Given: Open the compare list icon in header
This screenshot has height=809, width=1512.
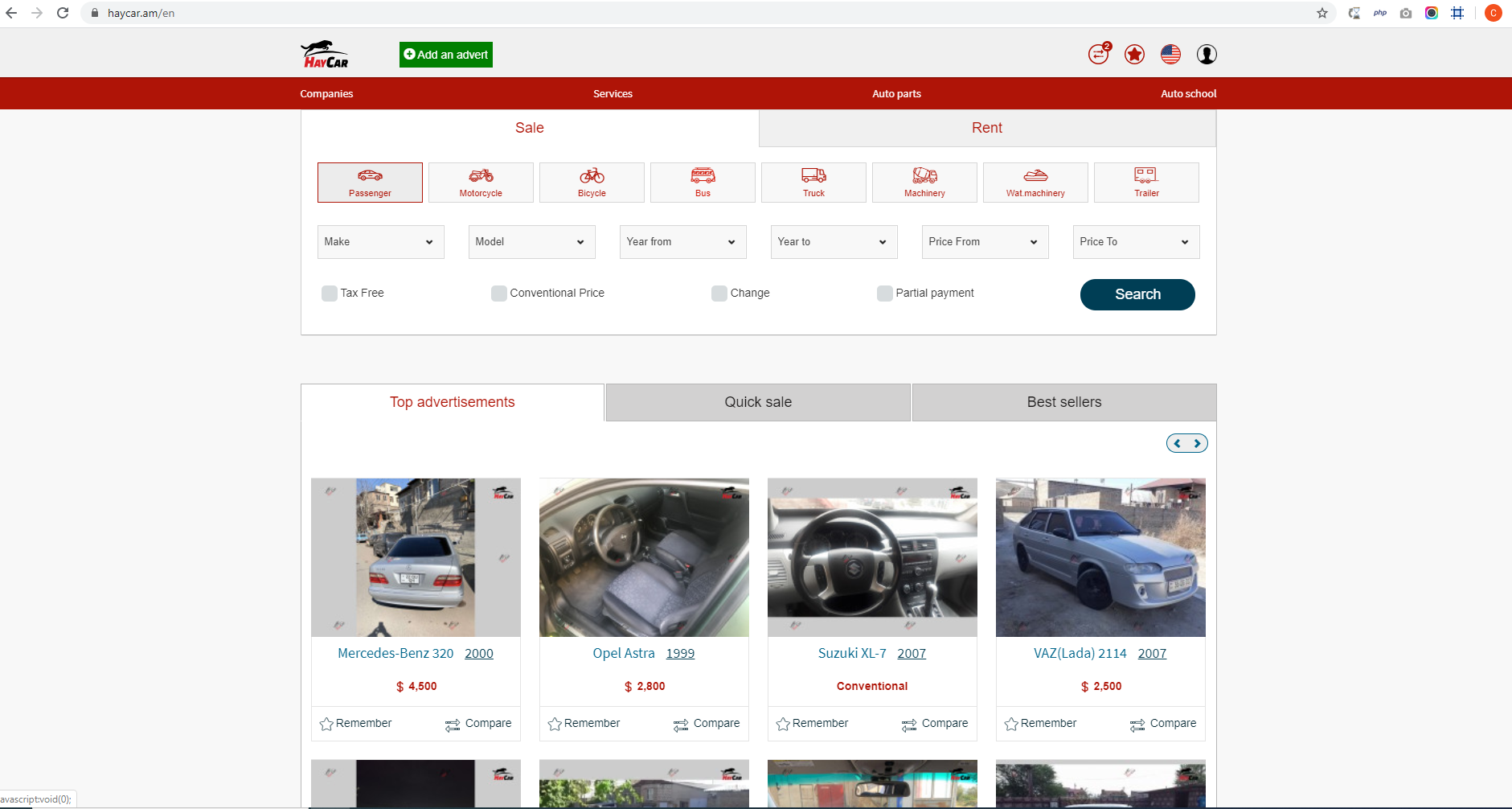Looking at the screenshot, I should pyautogui.click(x=1099, y=54).
